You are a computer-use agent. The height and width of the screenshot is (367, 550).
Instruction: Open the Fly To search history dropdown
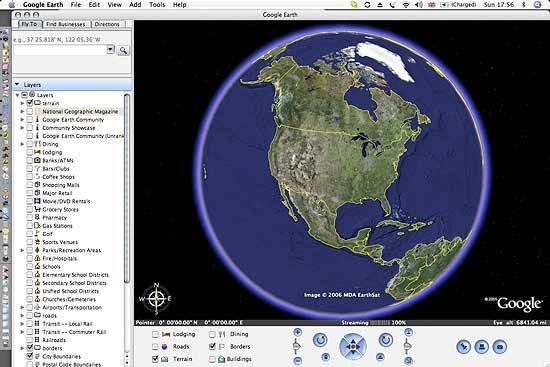[110, 49]
